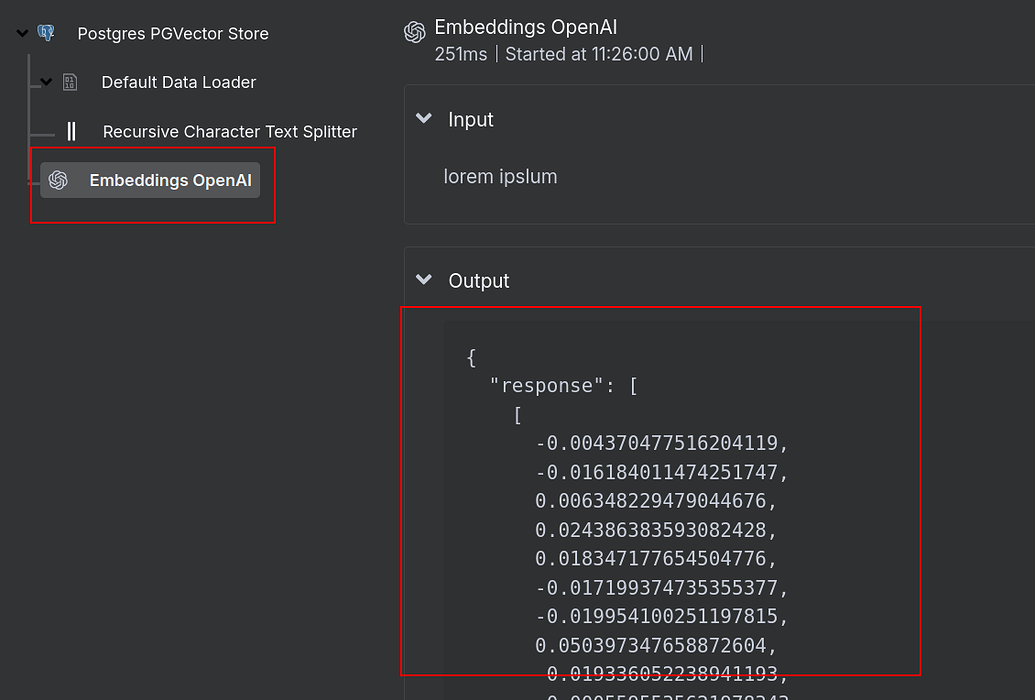Click the Default Data Loader document icon
The image size is (1035, 700).
(69, 81)
